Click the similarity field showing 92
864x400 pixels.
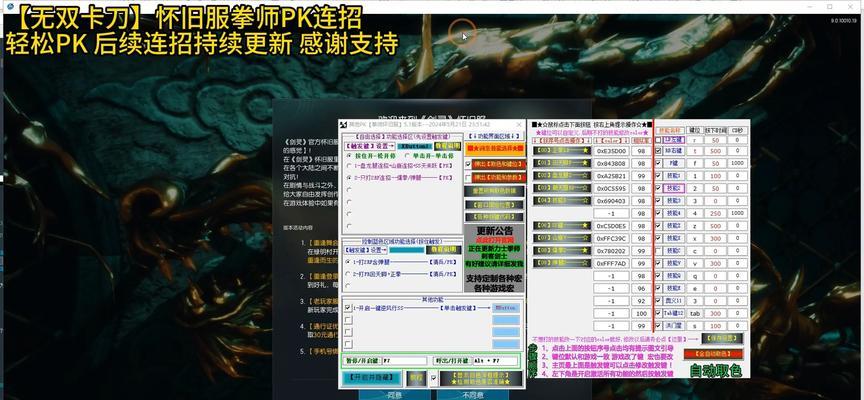(x=641, y=301)
